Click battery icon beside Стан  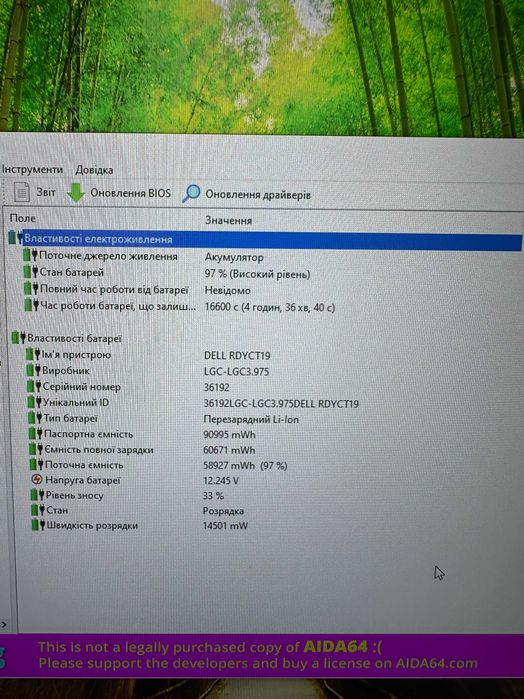point(38,510)
